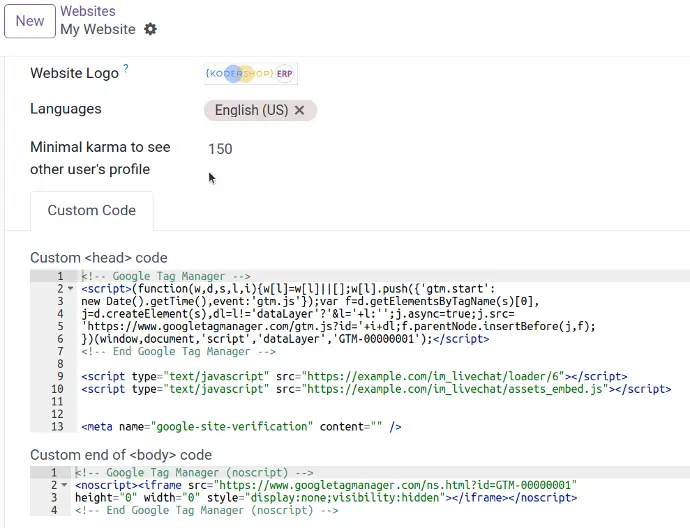Click the minimal karma value 150 field
Screen dimensions: 690x528
click(x=220, y=149)
